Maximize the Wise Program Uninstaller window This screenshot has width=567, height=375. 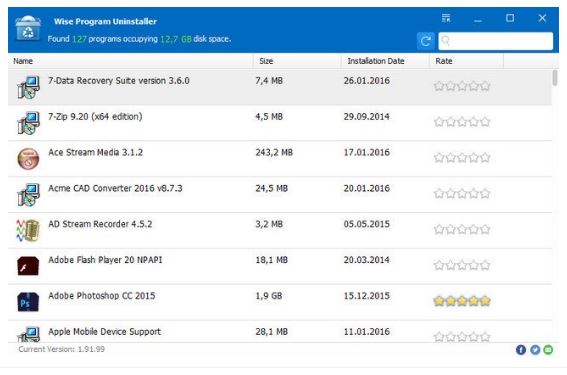(x=510, y=18)
